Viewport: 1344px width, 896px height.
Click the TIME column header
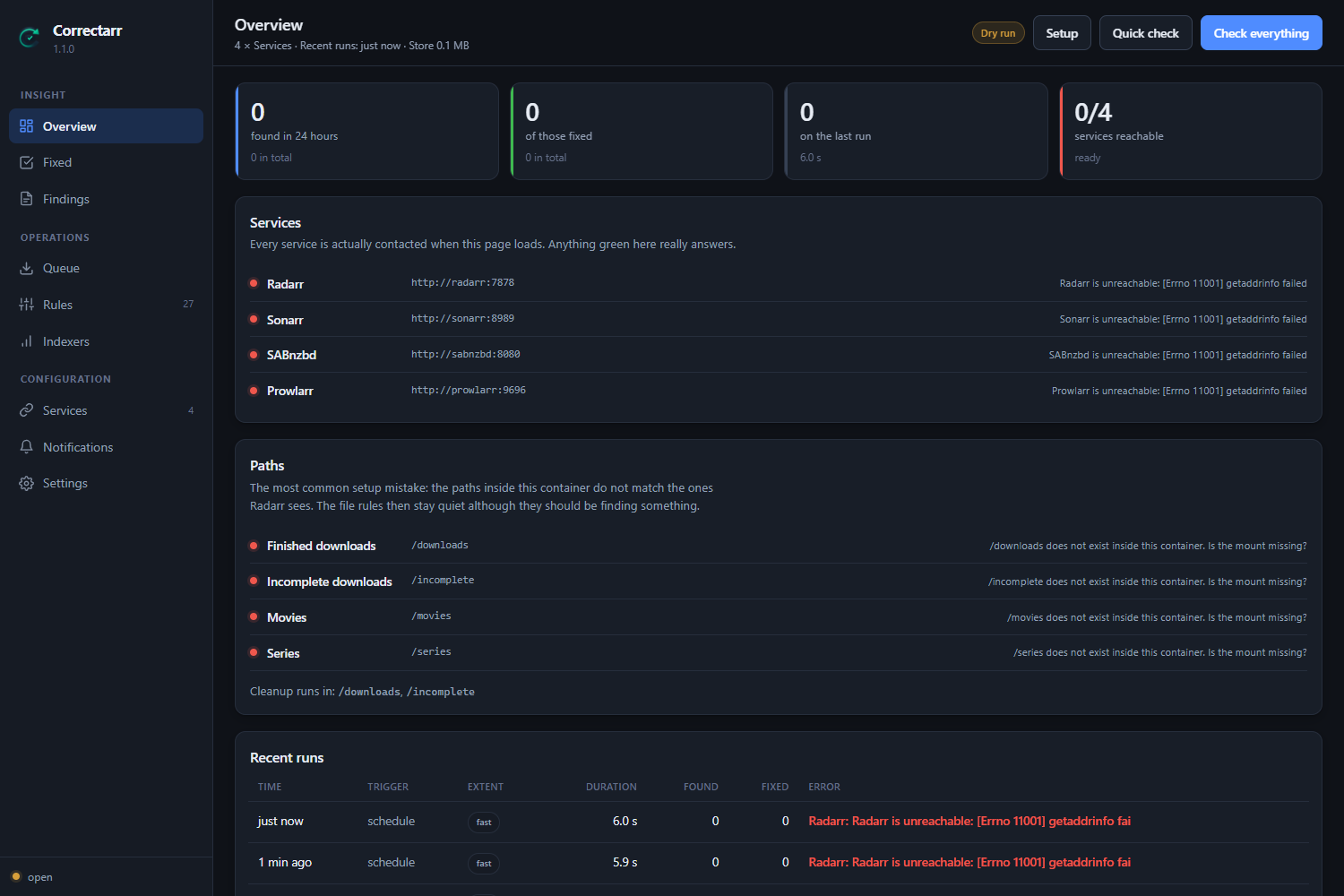(270, 787)
